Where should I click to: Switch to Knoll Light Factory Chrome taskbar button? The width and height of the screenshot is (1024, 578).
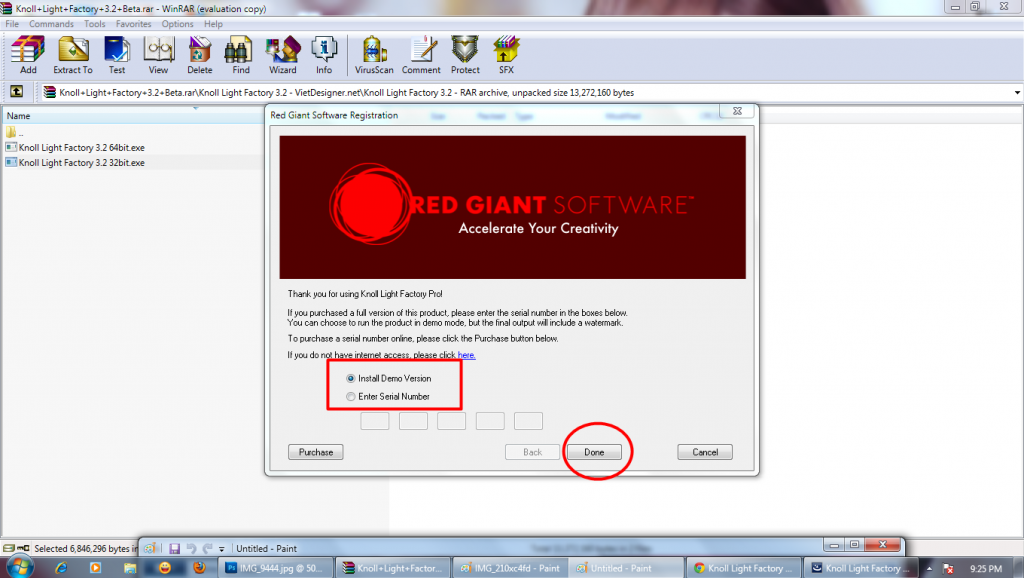[744, 568]
